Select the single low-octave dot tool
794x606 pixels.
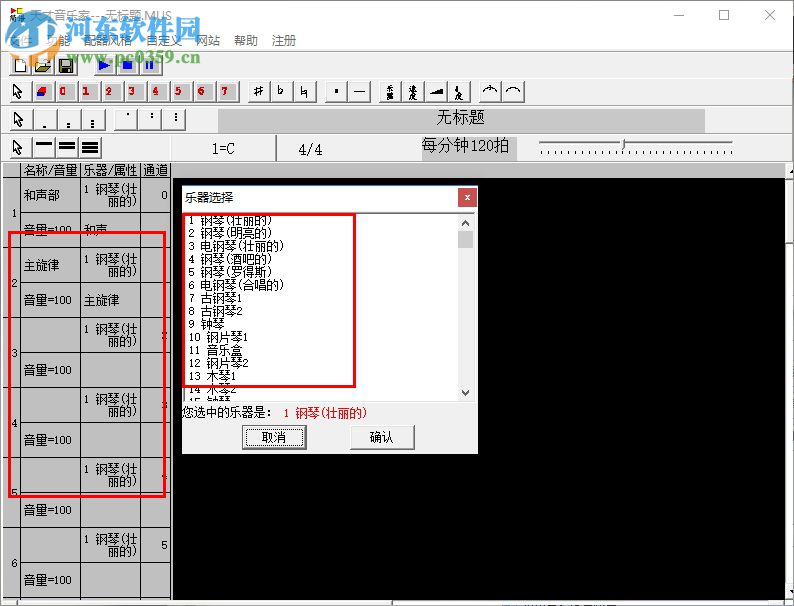[45, 120]
